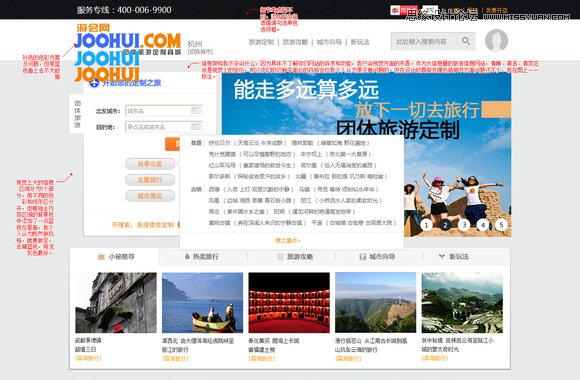
Task: Click the orange search button under fields
Action: [x=172, y=144]
